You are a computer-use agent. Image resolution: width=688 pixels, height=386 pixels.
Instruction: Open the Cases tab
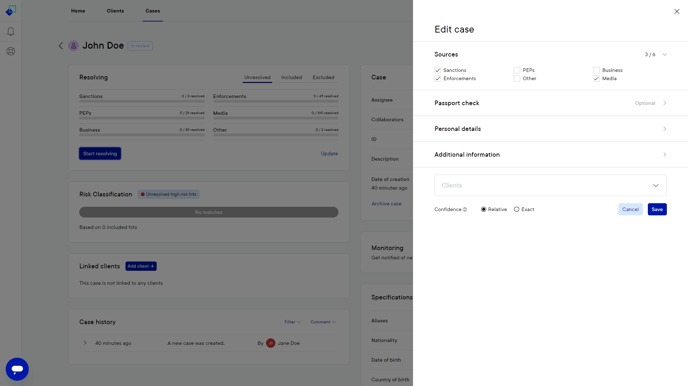tap(153, 11)
